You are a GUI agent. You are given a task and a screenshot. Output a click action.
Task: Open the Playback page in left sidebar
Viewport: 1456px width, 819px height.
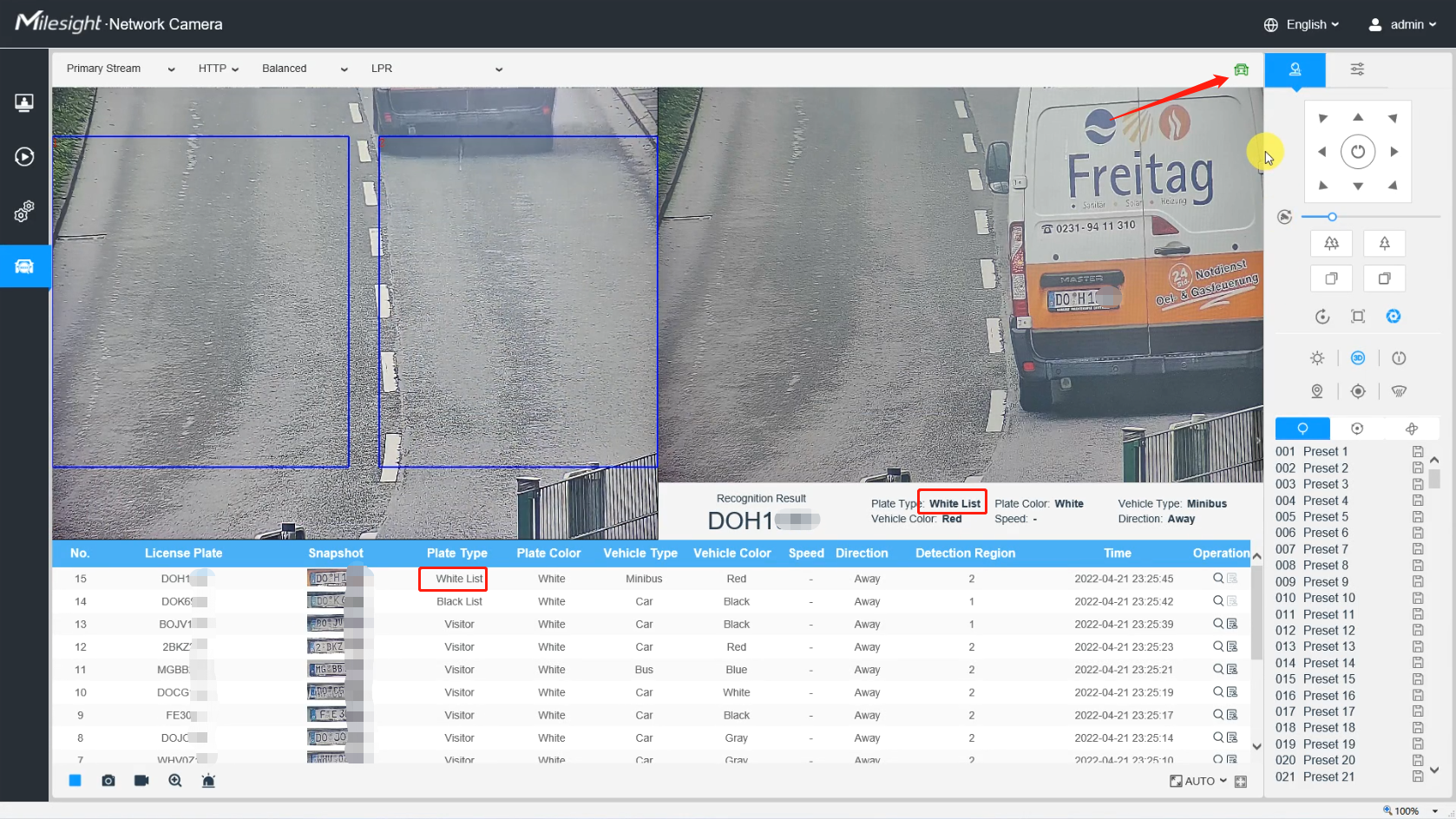24,157
